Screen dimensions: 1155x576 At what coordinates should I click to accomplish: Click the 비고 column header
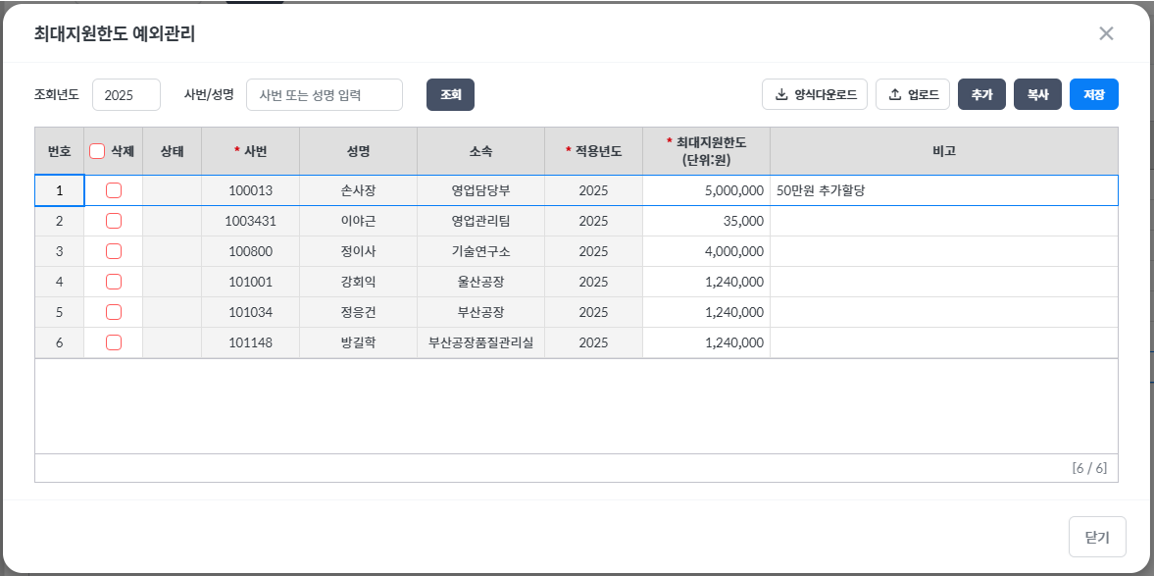(x=944, y=151)
